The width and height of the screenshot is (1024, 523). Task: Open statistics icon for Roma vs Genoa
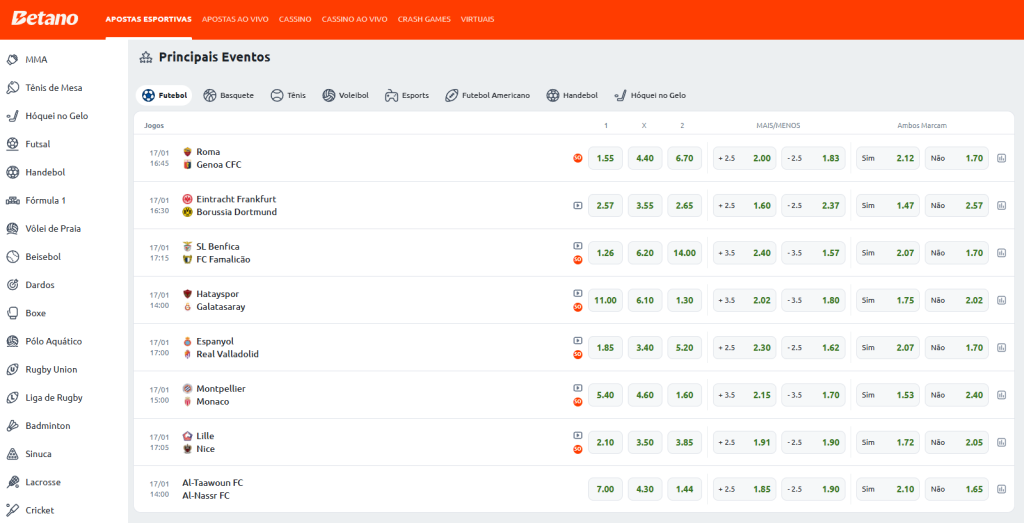[x=1001, y=158]
